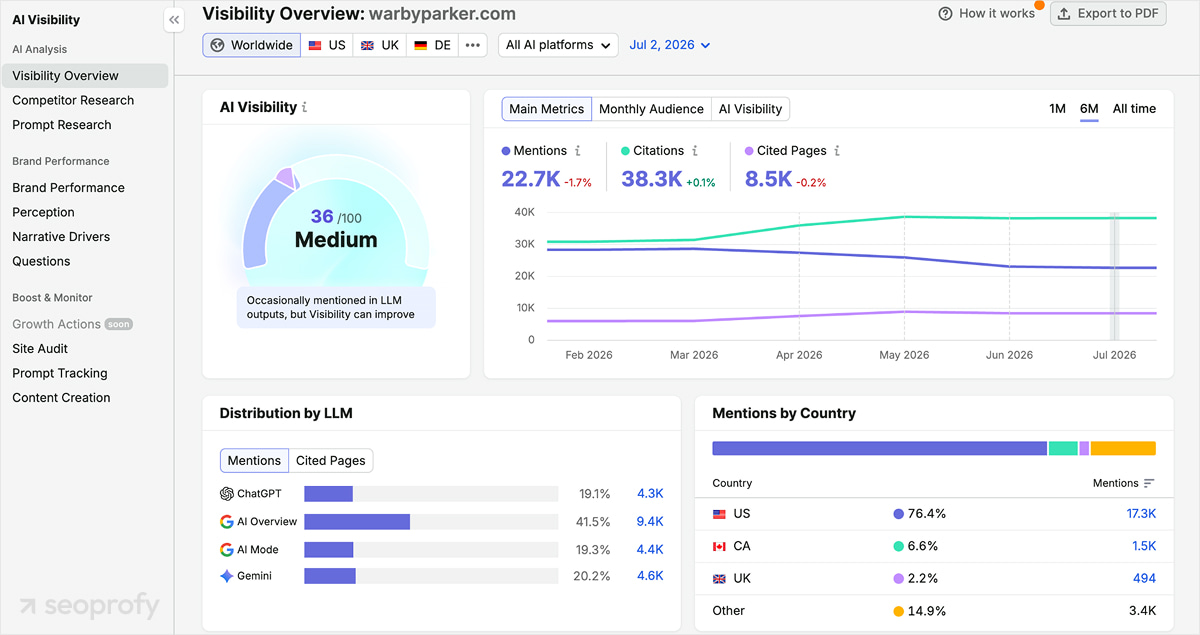Select the Worldwide region tab
The image size is (1200, 635).
pos(251,45)
